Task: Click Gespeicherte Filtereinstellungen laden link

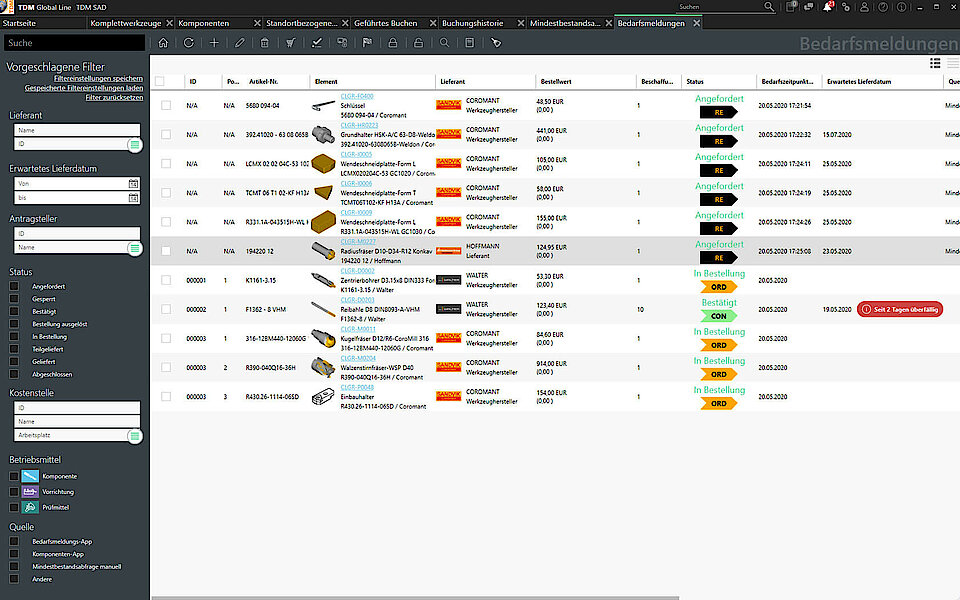Action: pyautogui.click(x=84, y=88)
